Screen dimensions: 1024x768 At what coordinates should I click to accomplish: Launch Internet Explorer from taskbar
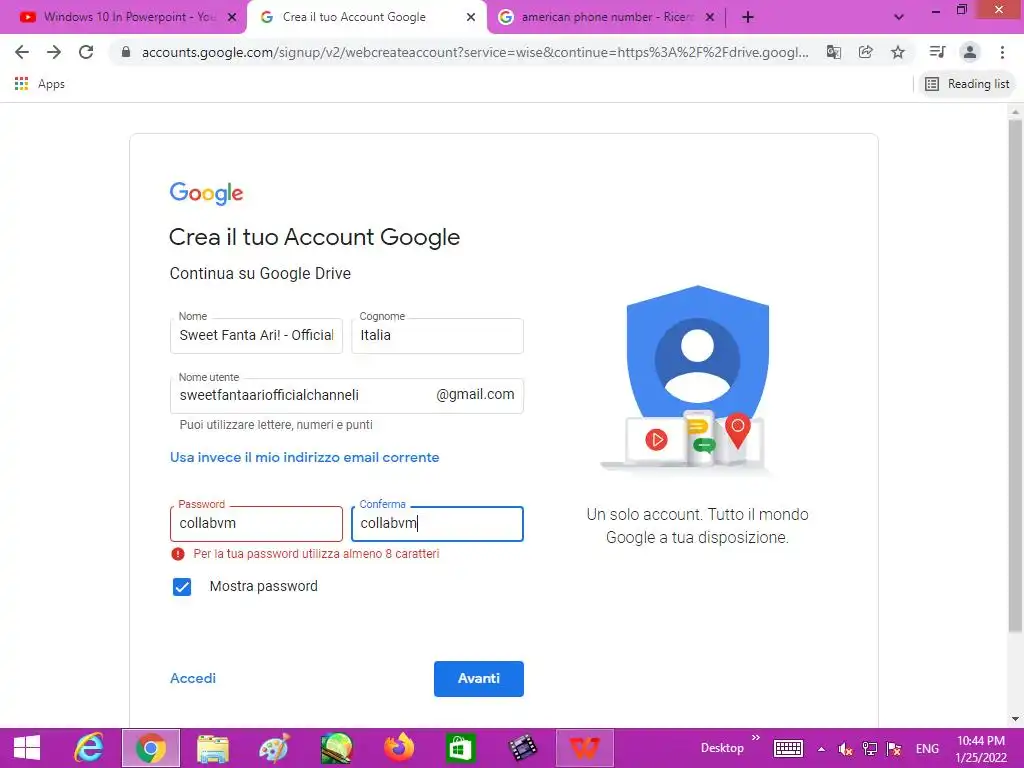[x=88, y=748]
